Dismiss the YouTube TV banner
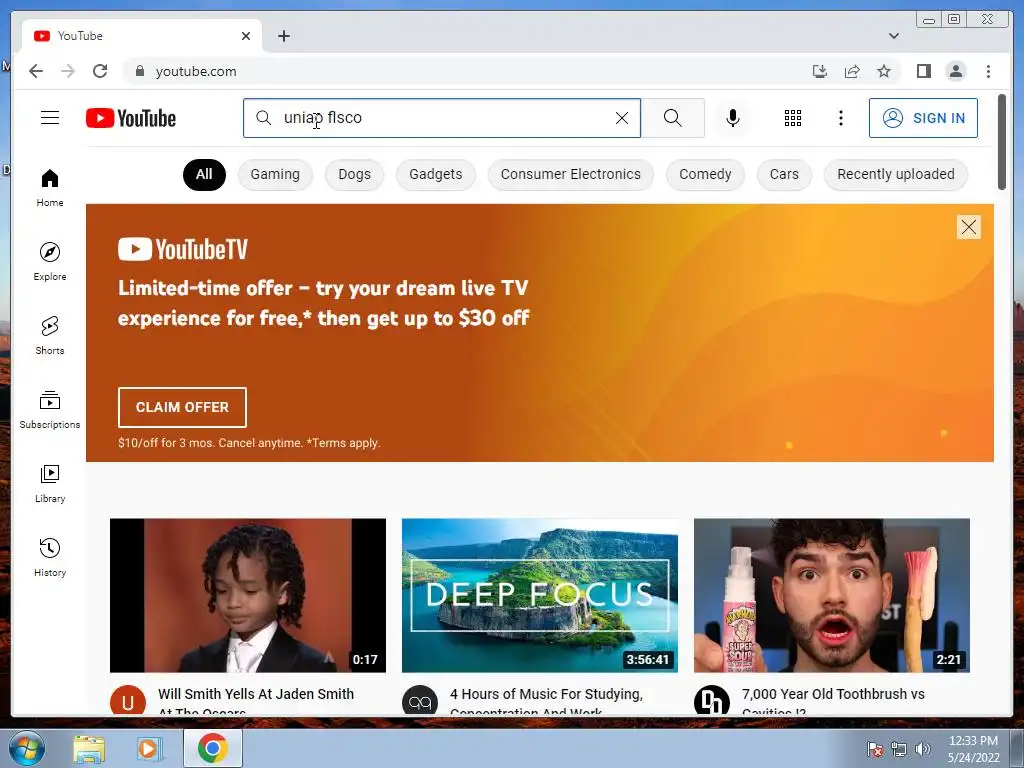 (x=968, y=227)
